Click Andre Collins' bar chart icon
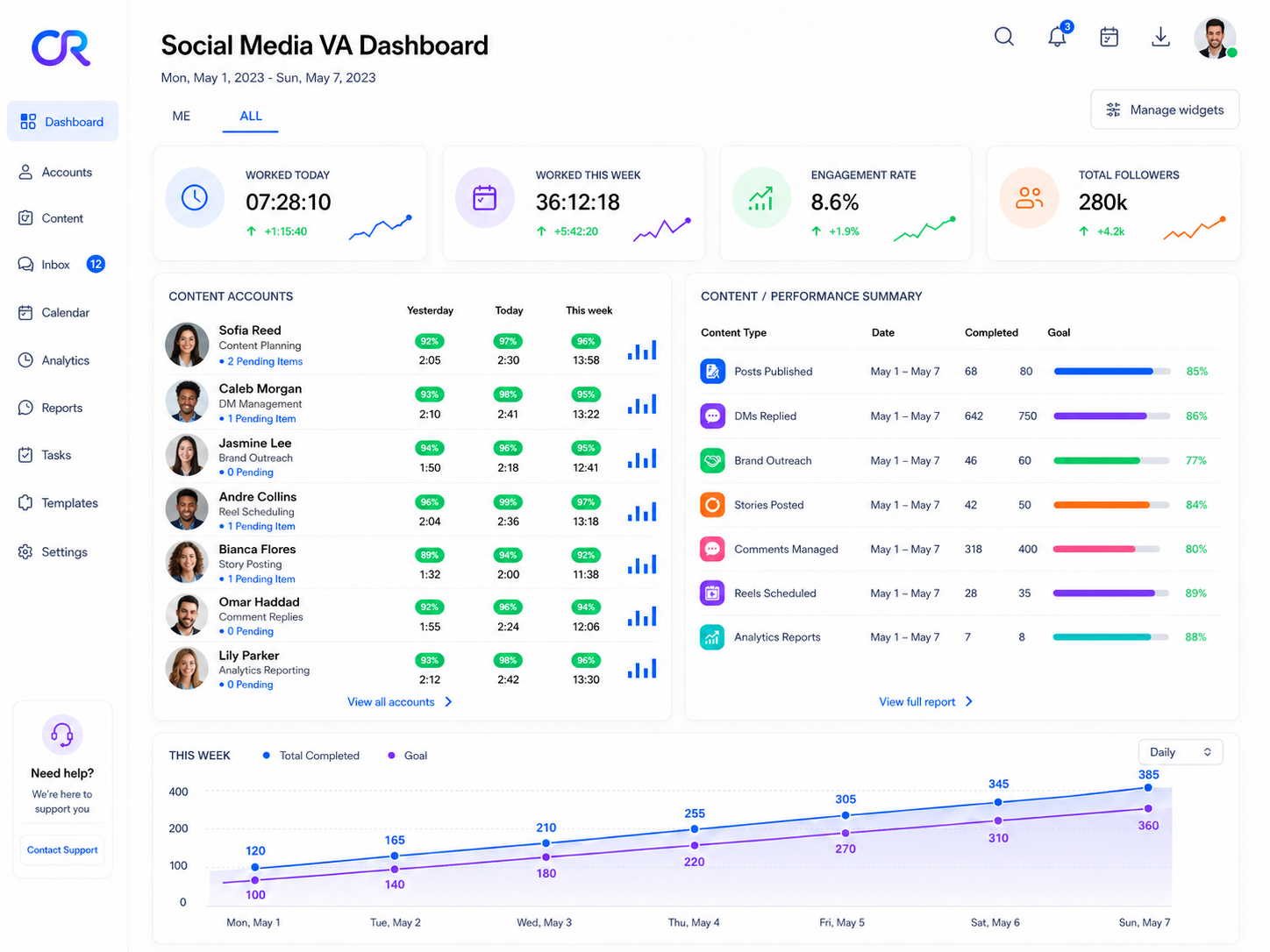The image size is (1270, 952). (642, 511)
